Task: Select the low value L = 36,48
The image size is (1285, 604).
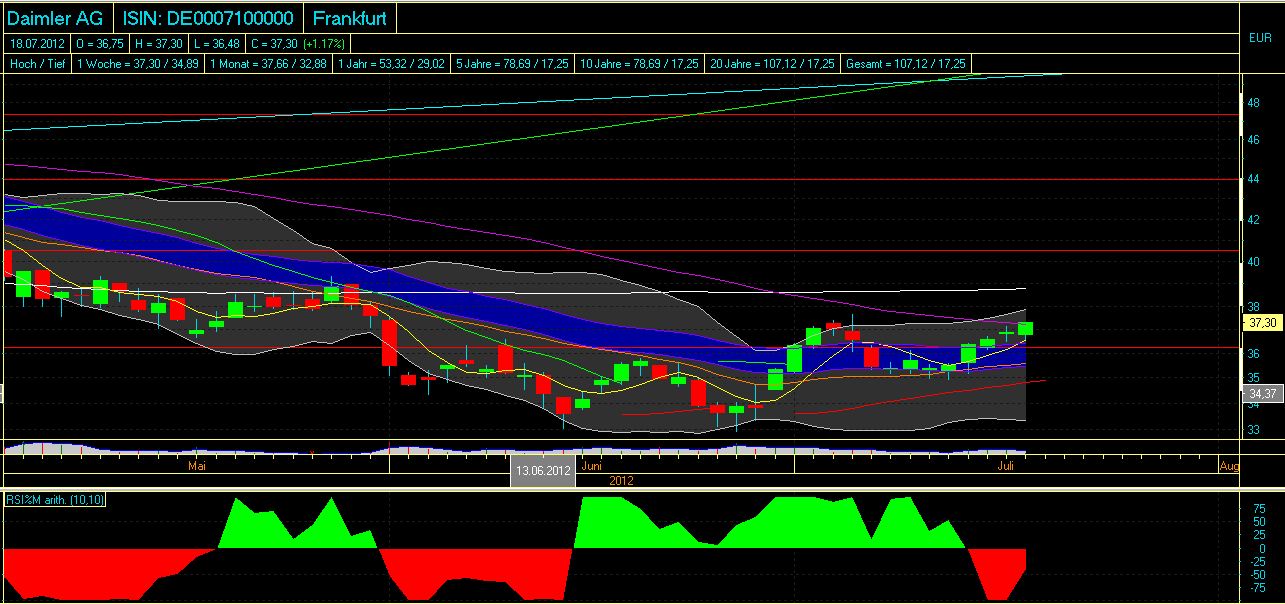Action: (217, 44)
